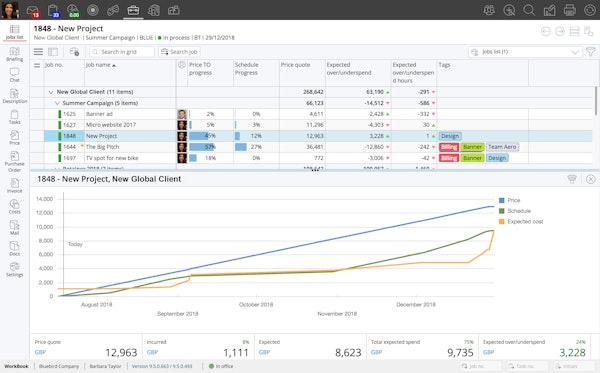Click the magnifier search icon in top bar
The height and width of the screenshot is (373, 600).
pyautogui.click(x=529, y=10)
